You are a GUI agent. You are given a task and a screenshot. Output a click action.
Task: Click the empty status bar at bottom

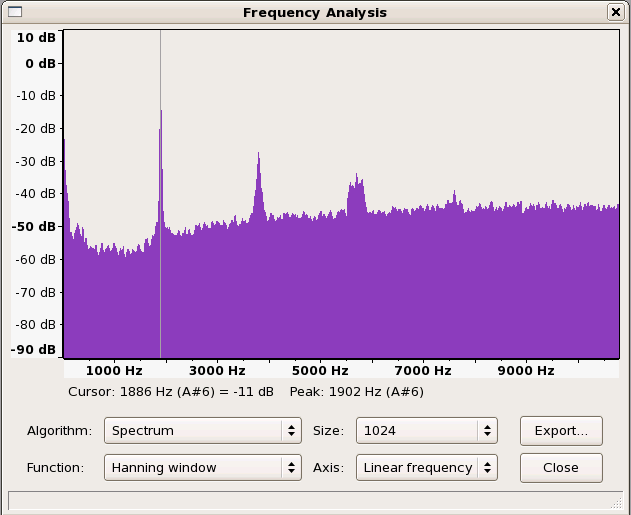coord(300,500)
